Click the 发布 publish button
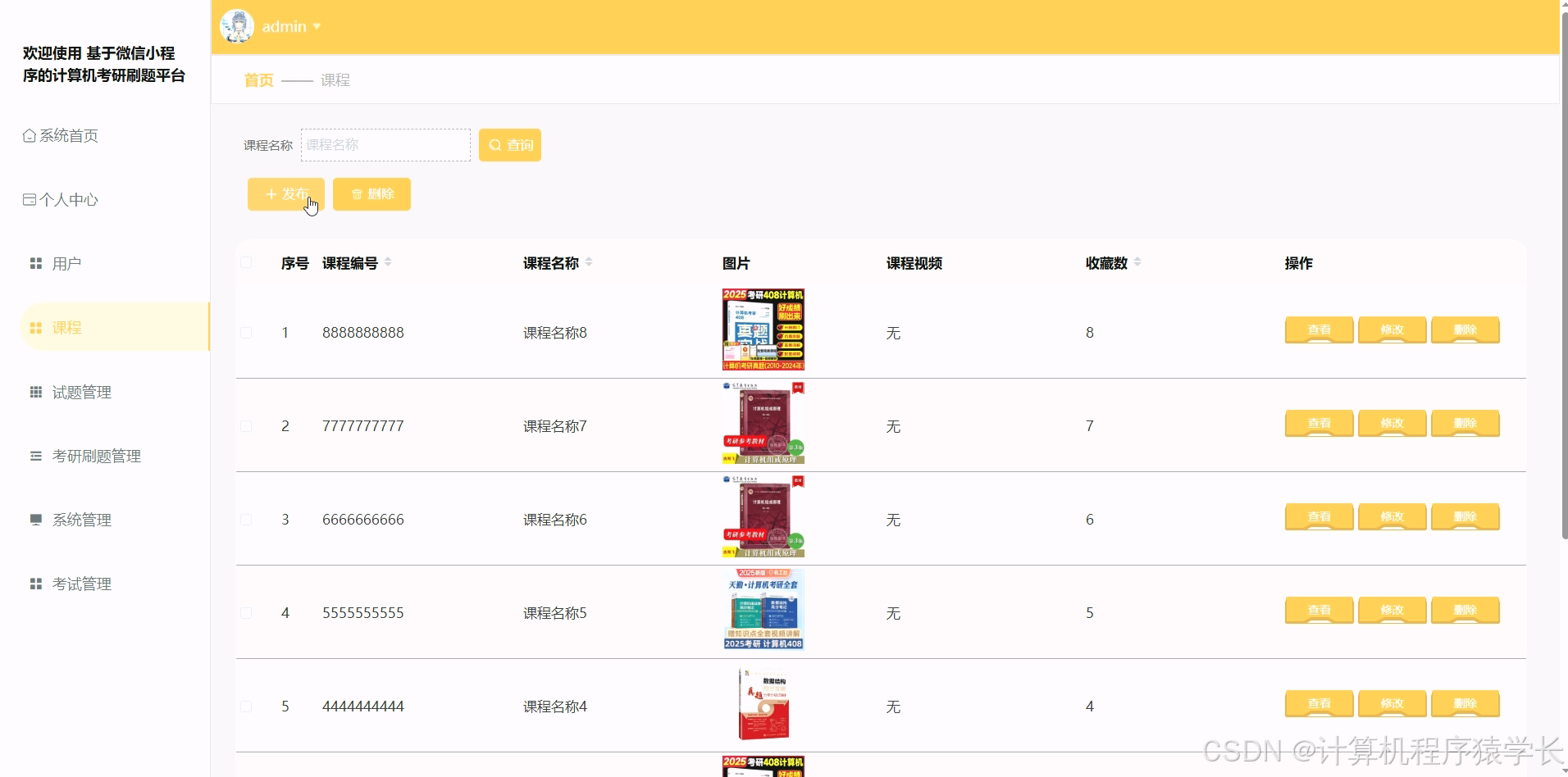 285,194
